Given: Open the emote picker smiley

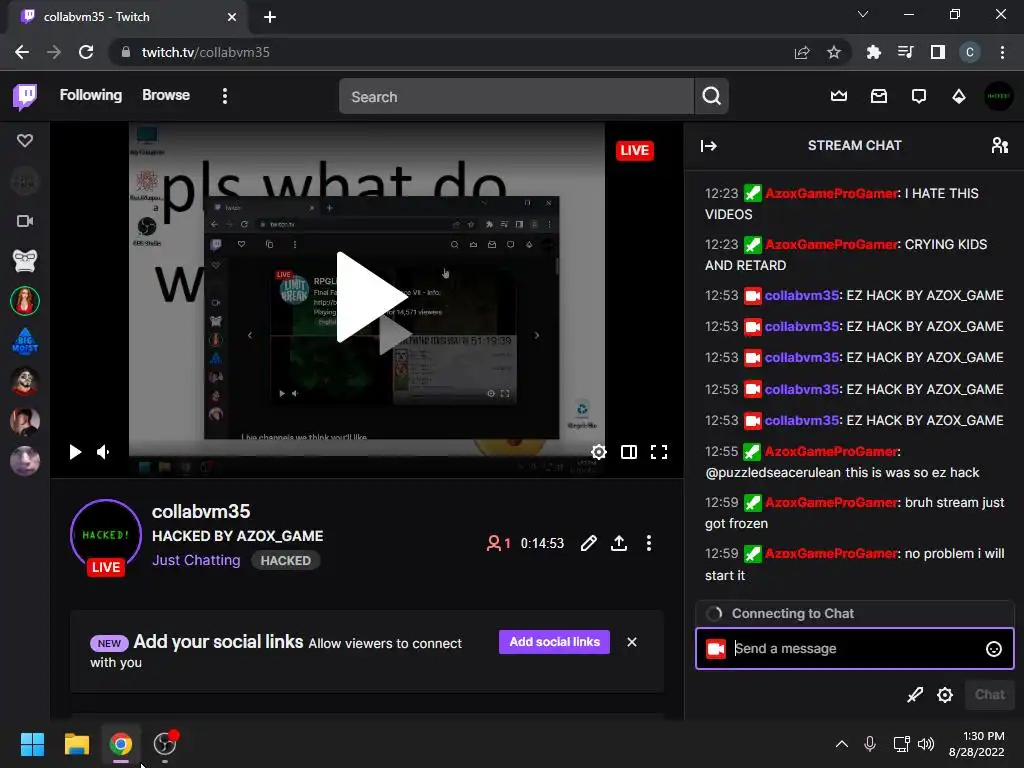Looking at the screenshot, I should point(993,648).
